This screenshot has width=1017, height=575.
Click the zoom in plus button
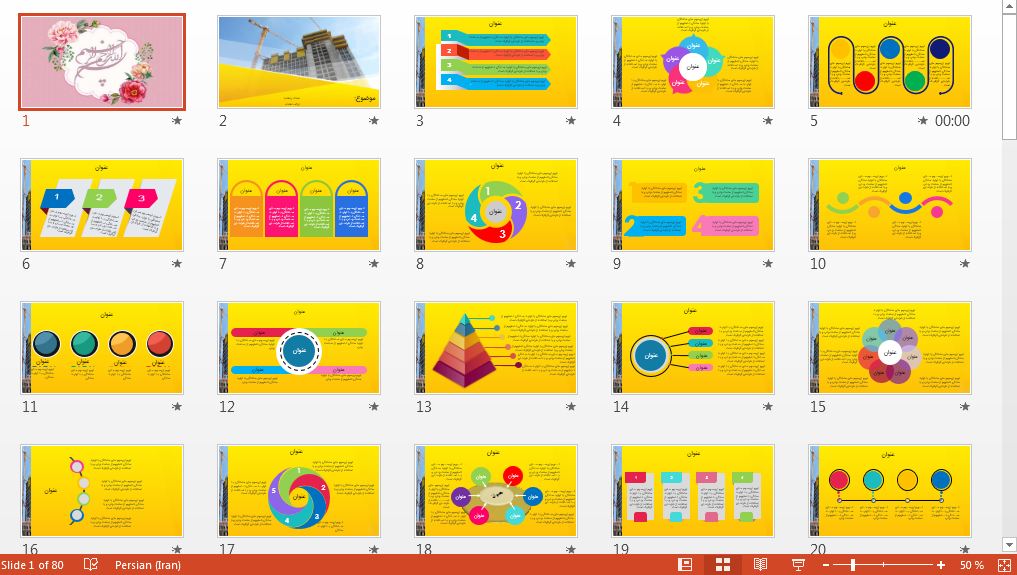point(941,565)
